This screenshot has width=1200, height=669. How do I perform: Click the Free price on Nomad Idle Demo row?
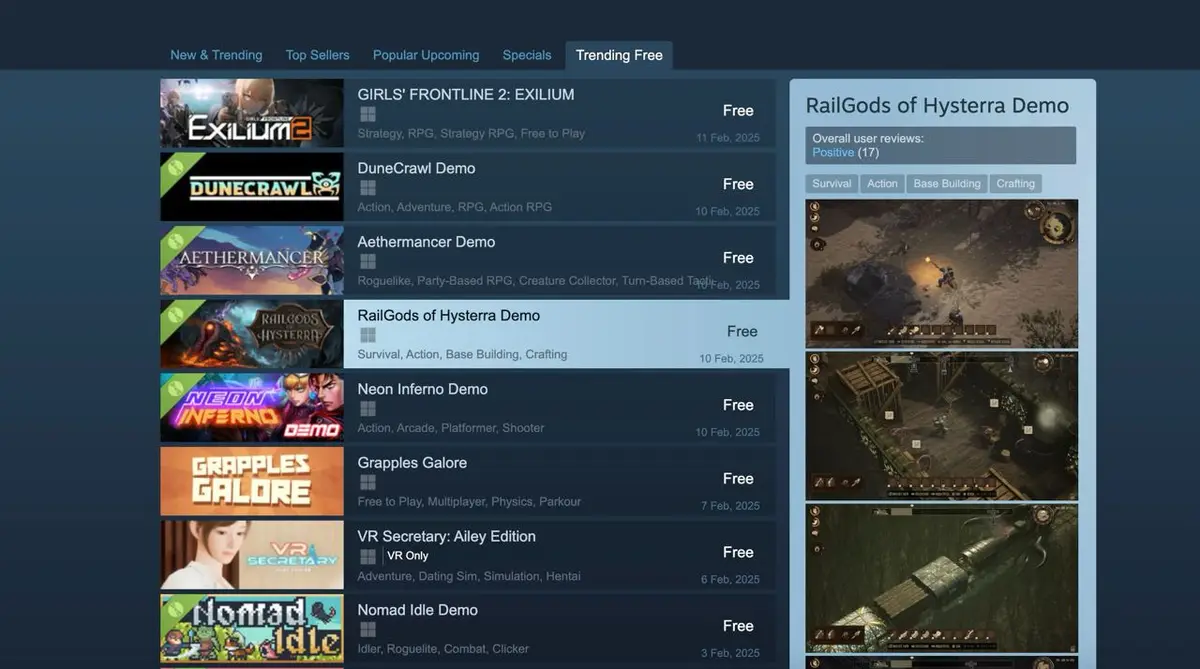click(x=738, y=626)
